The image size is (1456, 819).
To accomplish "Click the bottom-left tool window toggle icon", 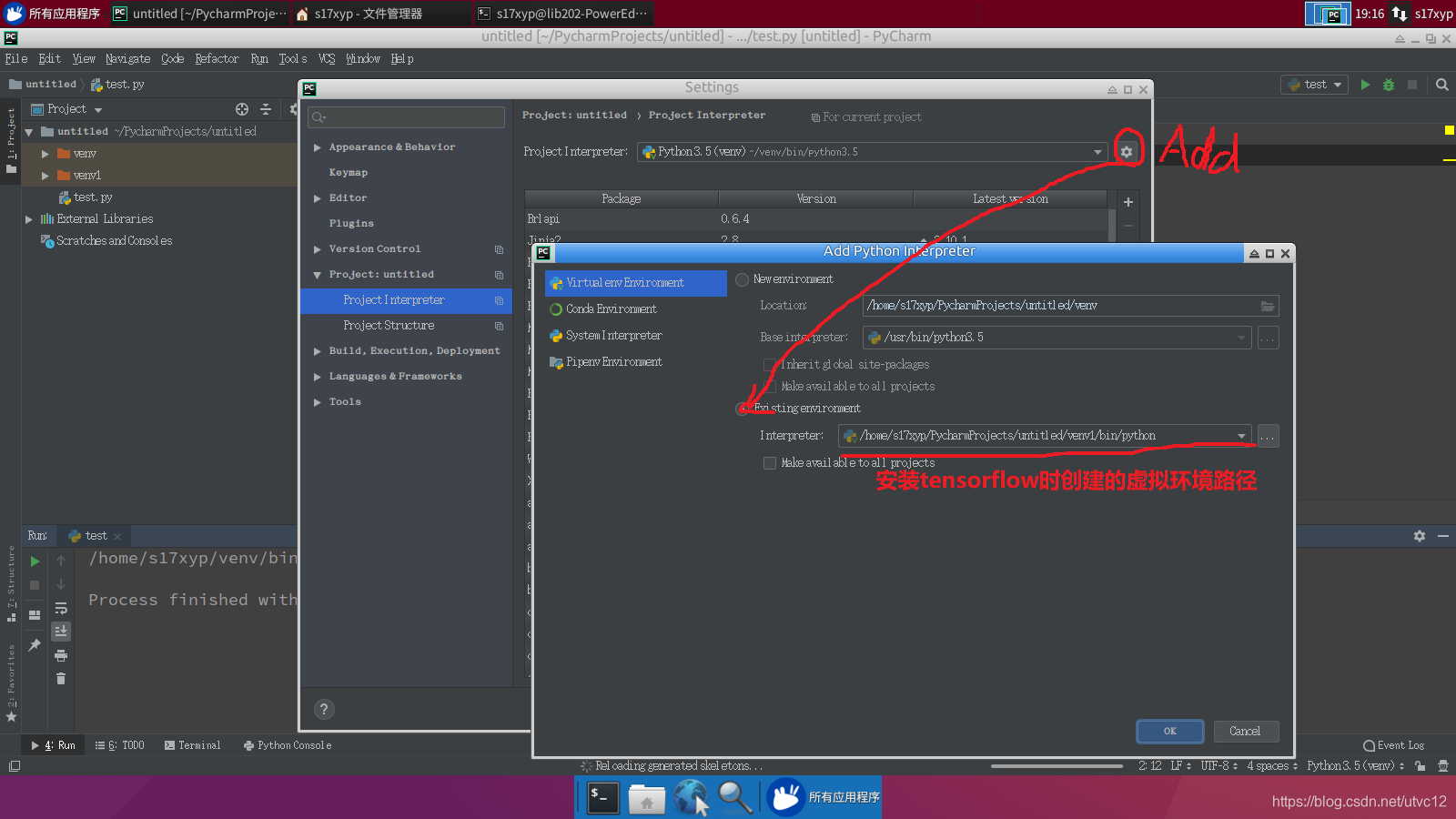I will pyautogui.click(x=14, y=766).
